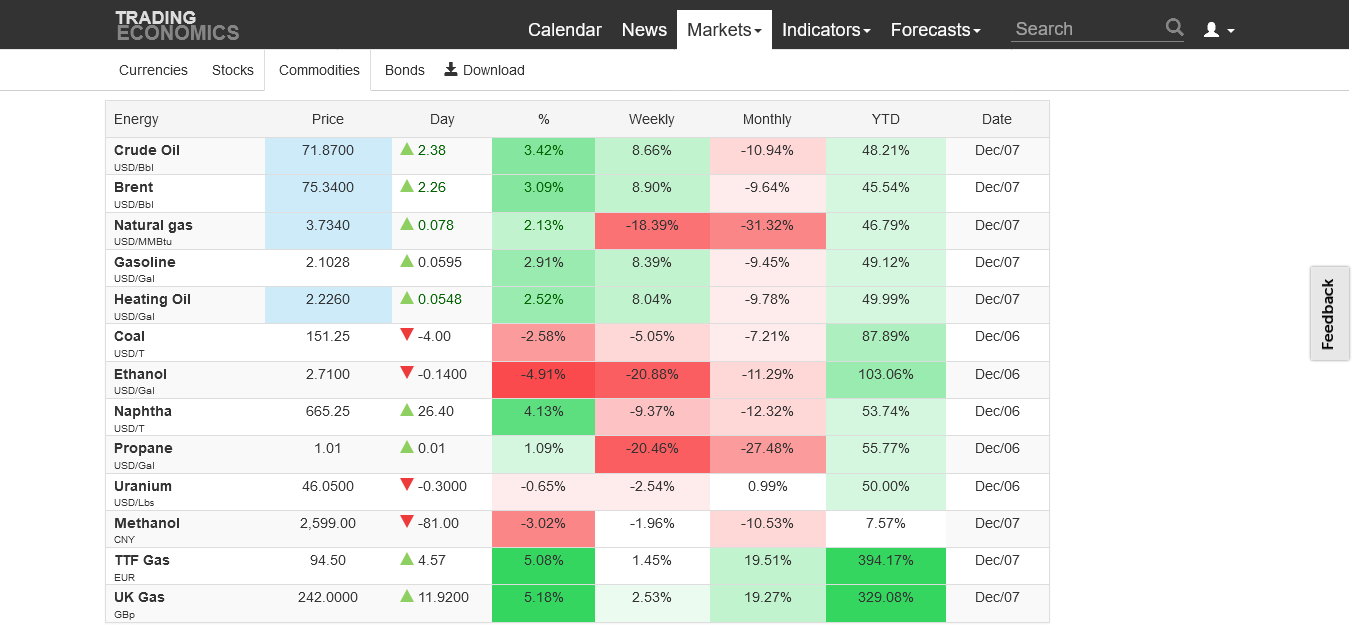Switch to the Currencies tab
The width and height of the screenshot is (1366, 643).
[153, 70]
